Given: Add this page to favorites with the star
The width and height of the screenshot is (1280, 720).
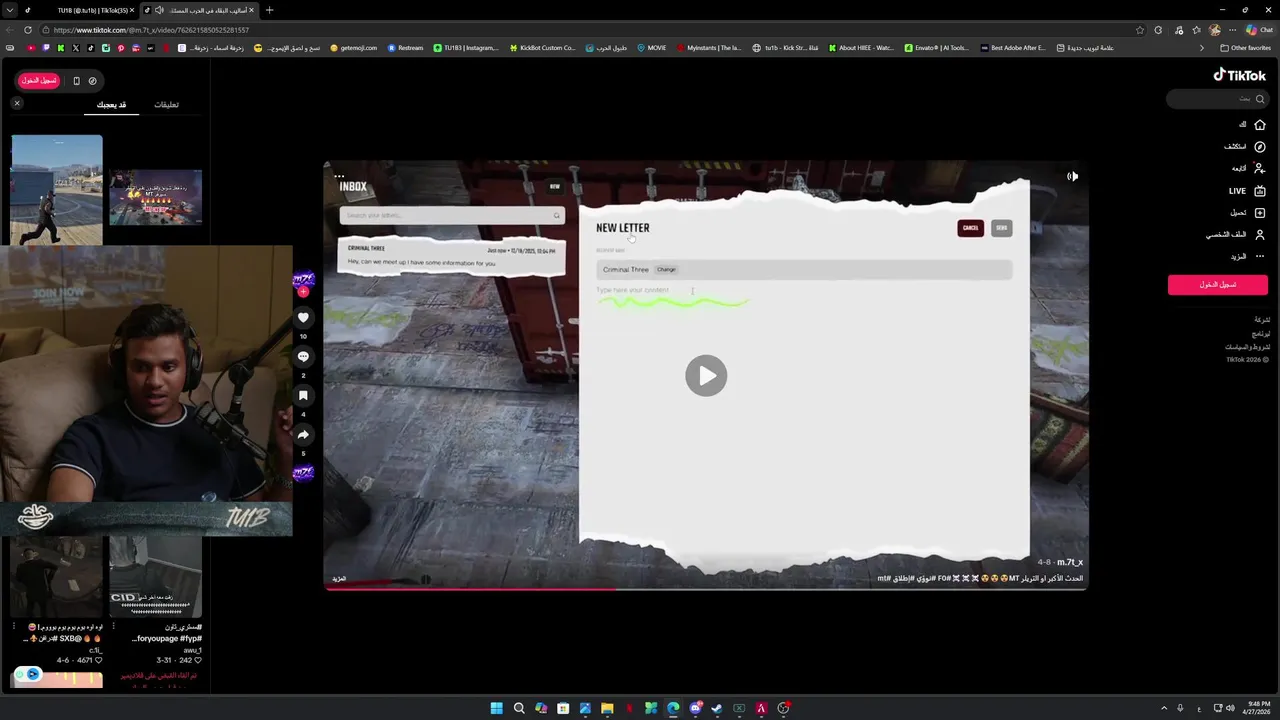Looking at the screenshot, I should [x=1140, y=30].
